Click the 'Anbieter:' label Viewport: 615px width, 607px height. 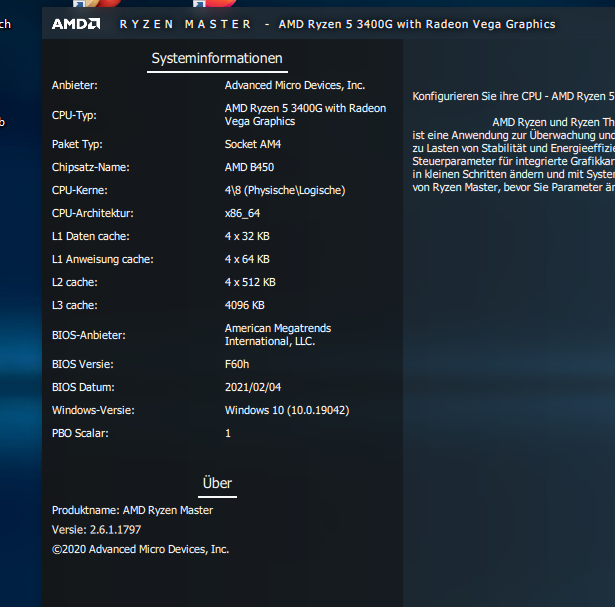pos(75,85)
